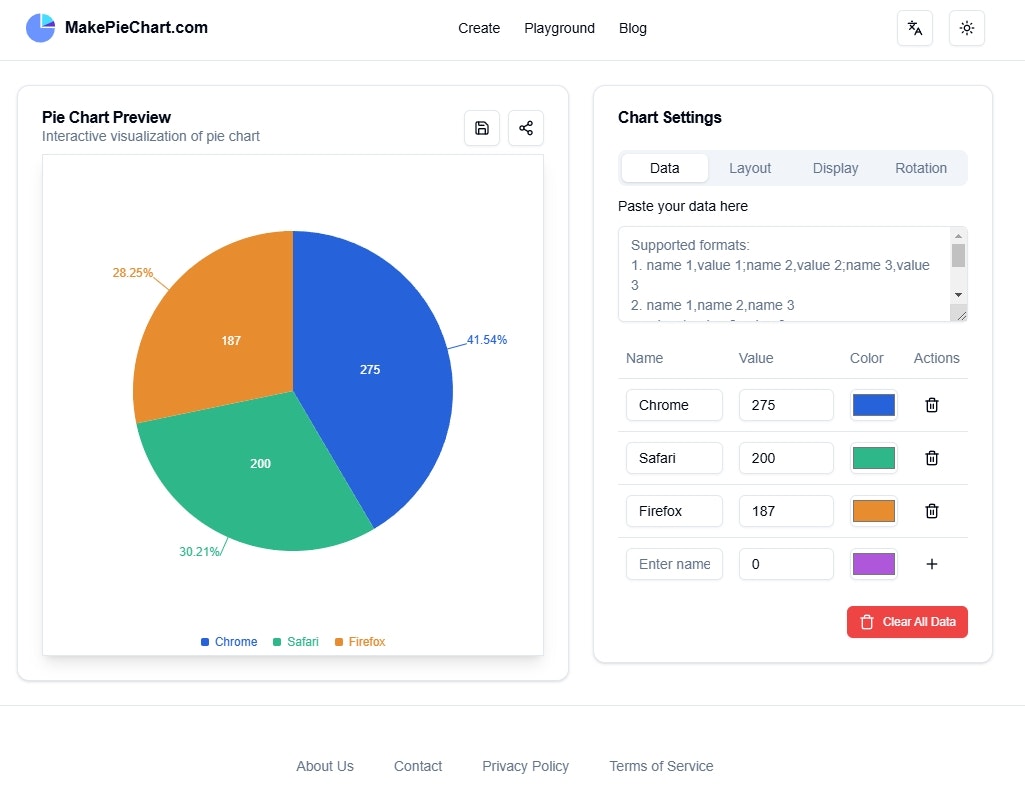This screenshot has height=791, width=1025.
Task: Open the Display settings tab
Action: coord(835,168)
